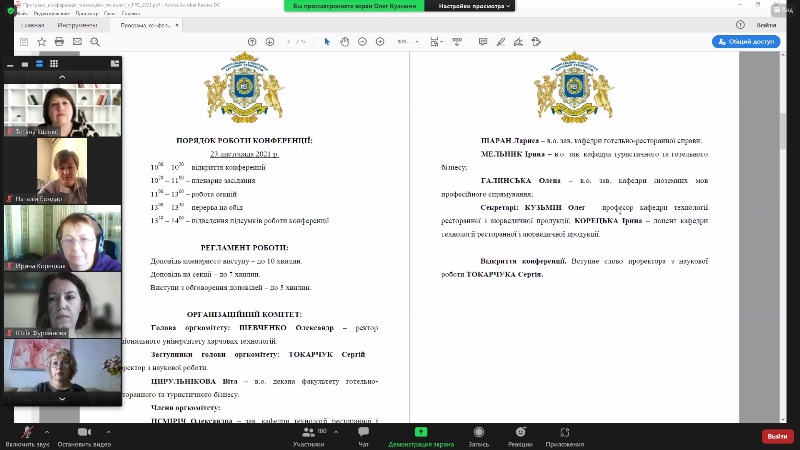Viewport: 800px width, 450px height.
Task: Click the "ПОРЯДОК РОБОТИ КОНФЕРЕНЦІЇ:" heading
Action: click(244, 140)
